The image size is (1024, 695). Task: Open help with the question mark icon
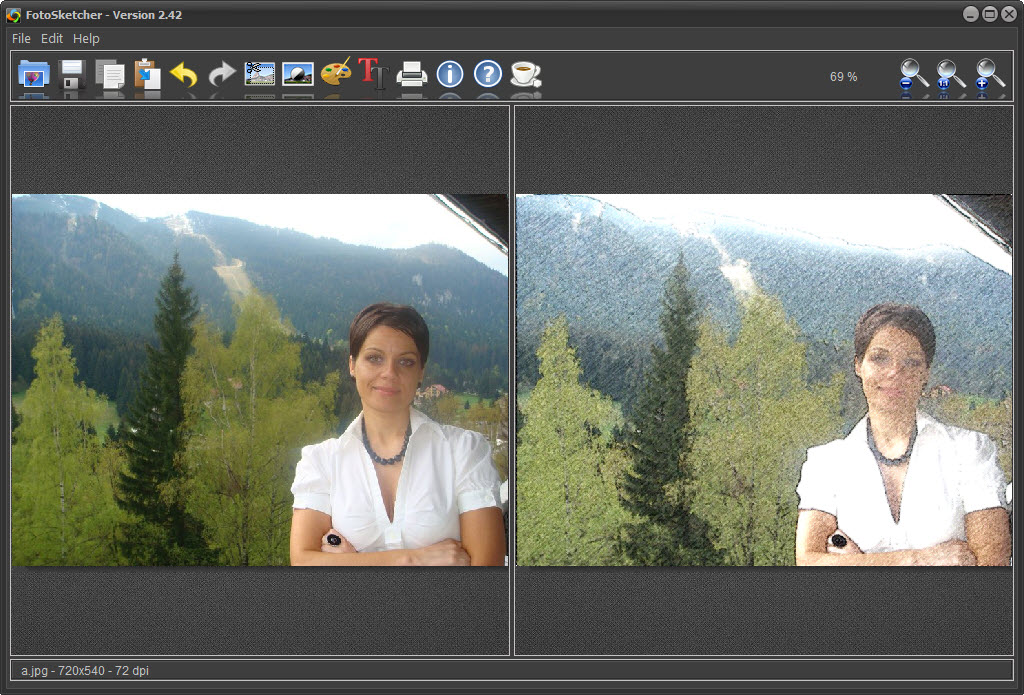click(x=487, y=75)
